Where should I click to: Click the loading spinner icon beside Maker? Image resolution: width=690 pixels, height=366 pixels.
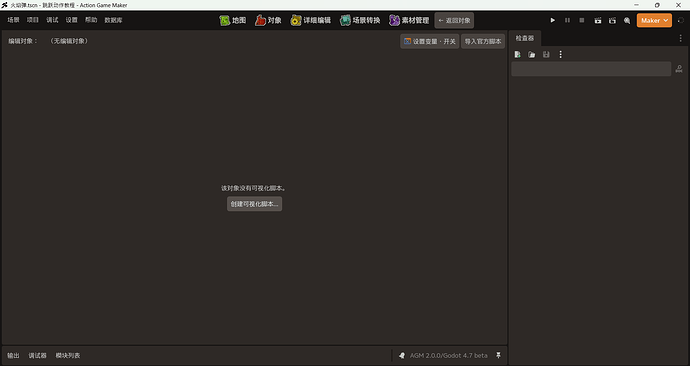coord(681,20)
